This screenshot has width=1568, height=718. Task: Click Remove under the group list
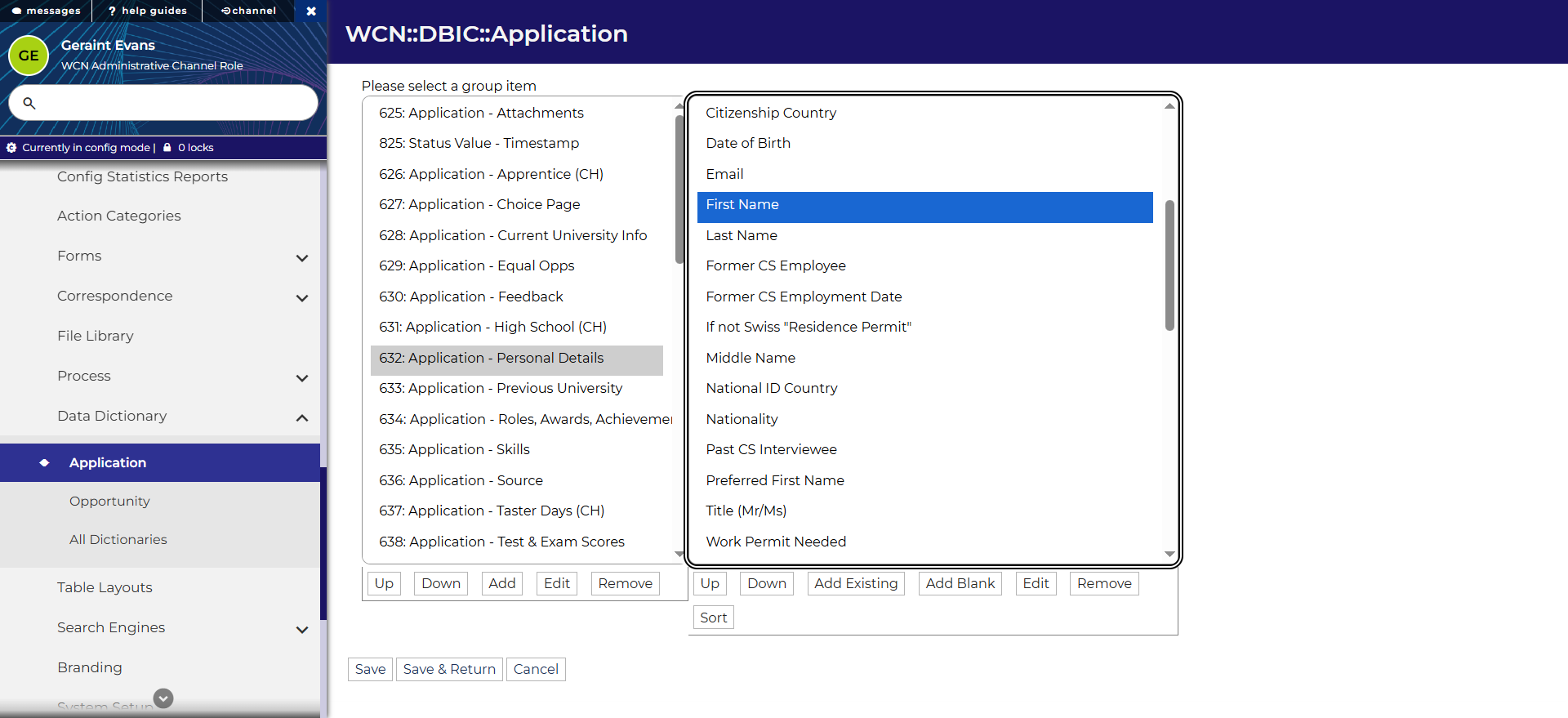point(626,583)
